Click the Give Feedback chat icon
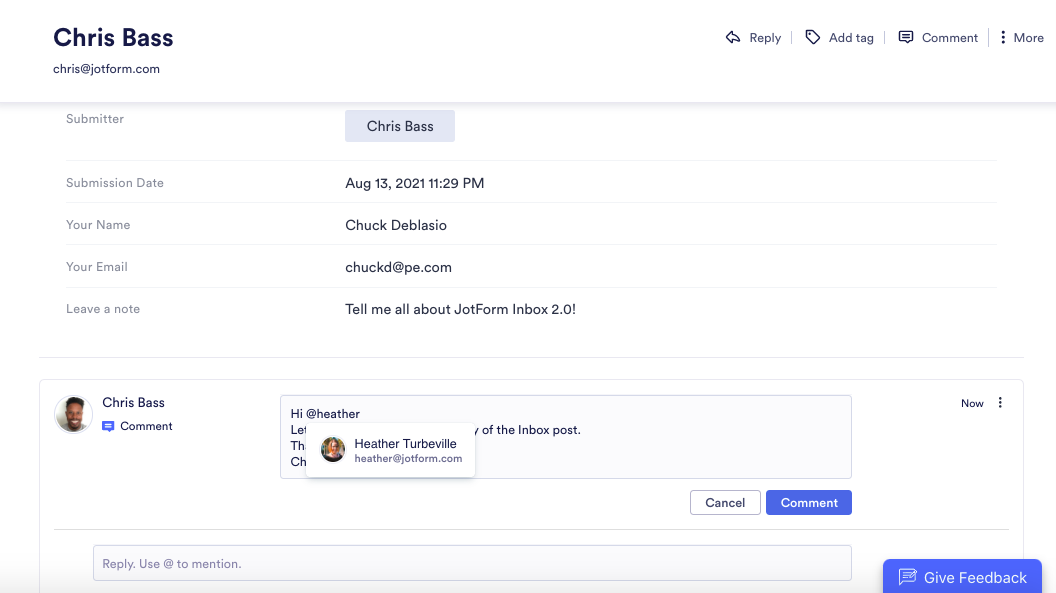 point(908,577)
